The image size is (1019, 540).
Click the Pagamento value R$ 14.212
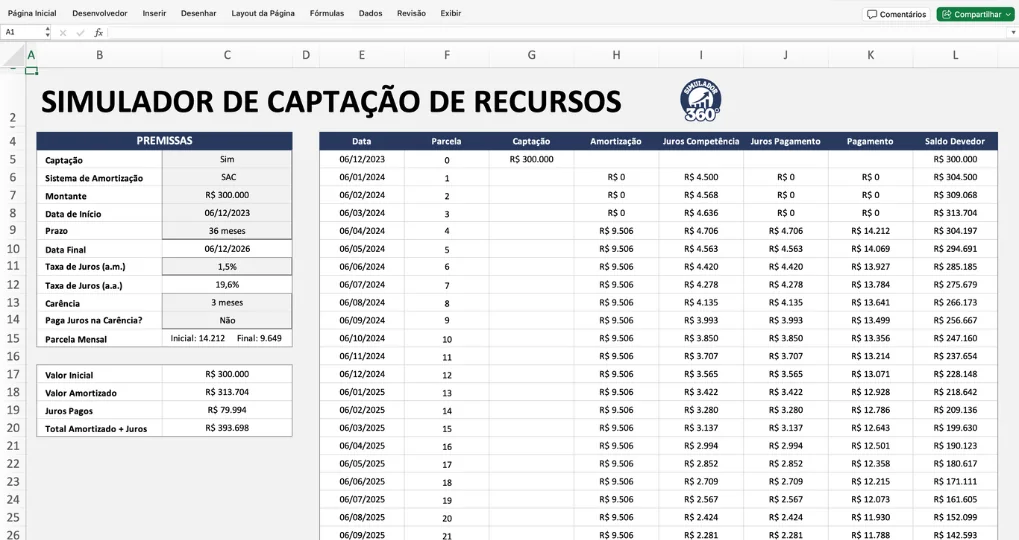pos(870,231)
